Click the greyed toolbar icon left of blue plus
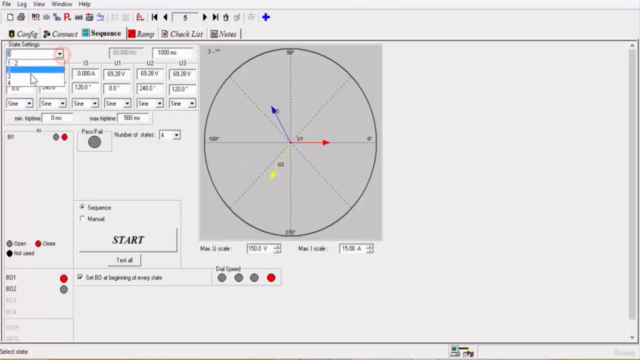 [x=251, y=17]
